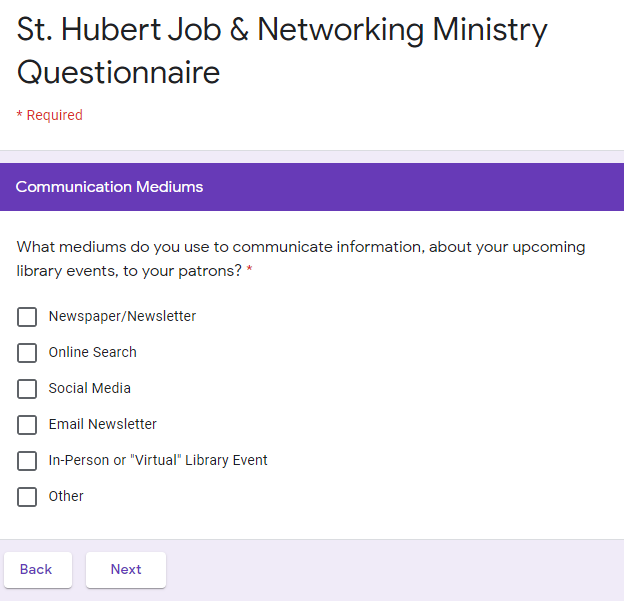Click the lavender footer bar right of Next
Screen dimensions: 624x601
(400, 569)
